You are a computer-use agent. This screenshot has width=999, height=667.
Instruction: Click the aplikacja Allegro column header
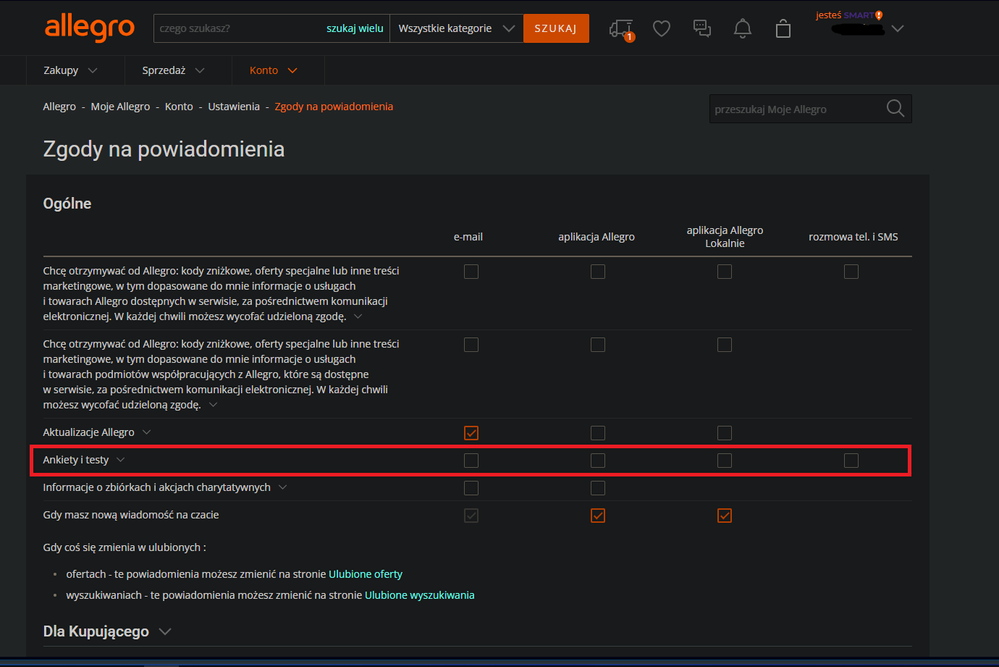point(596,237)
